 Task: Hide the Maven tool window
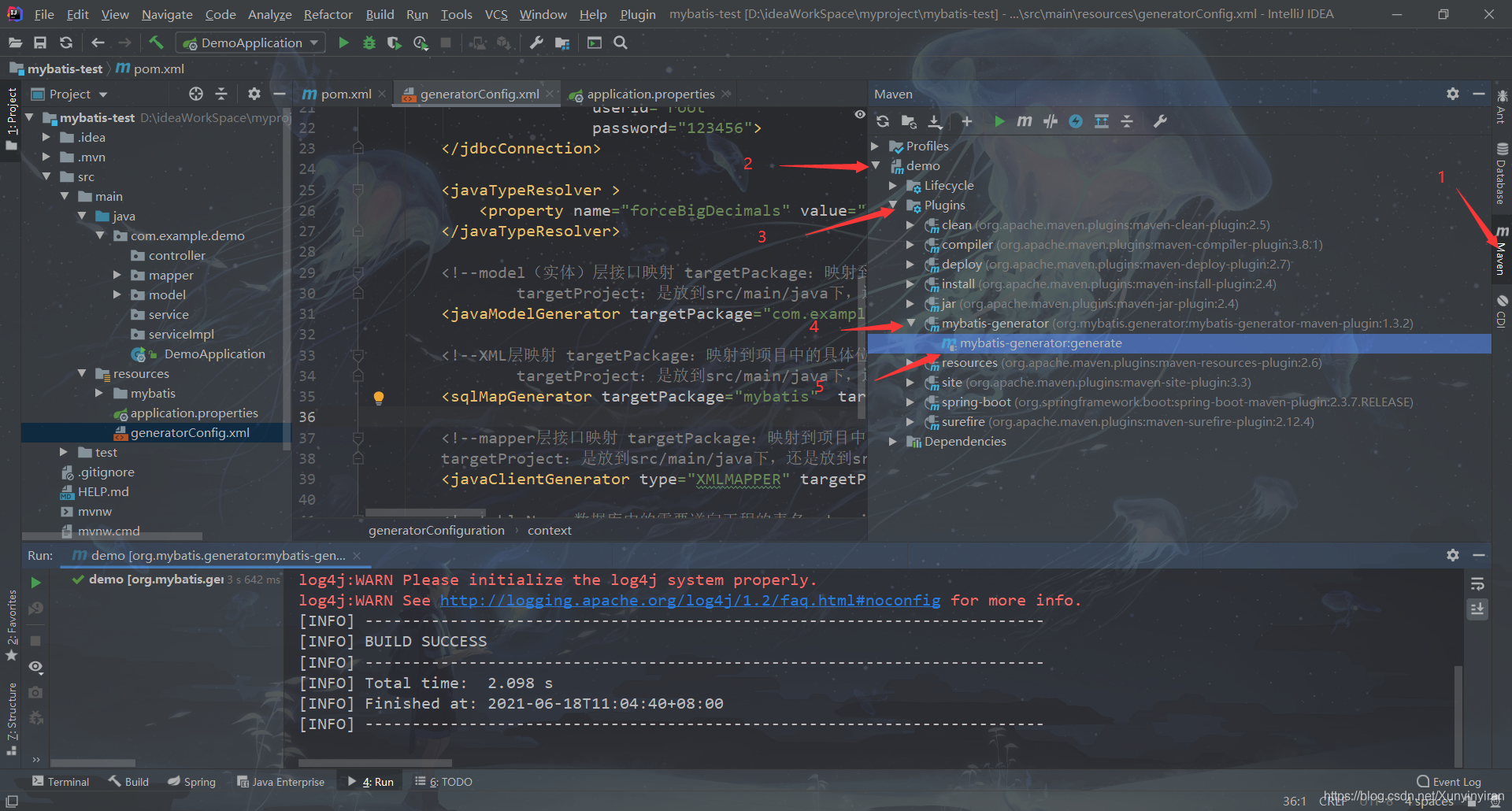(x=1479, y=94)
